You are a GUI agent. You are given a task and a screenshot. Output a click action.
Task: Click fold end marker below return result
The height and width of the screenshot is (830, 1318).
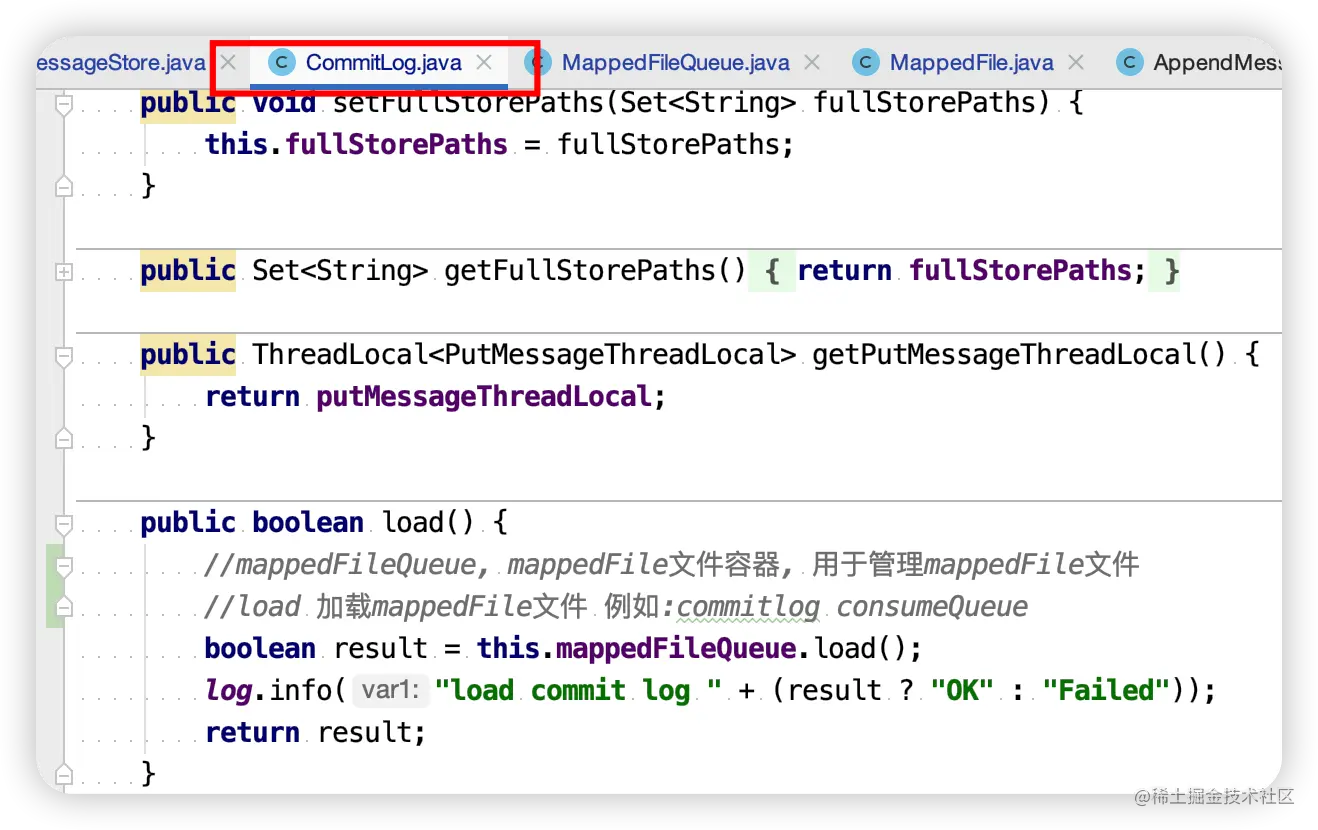(64, 774)
